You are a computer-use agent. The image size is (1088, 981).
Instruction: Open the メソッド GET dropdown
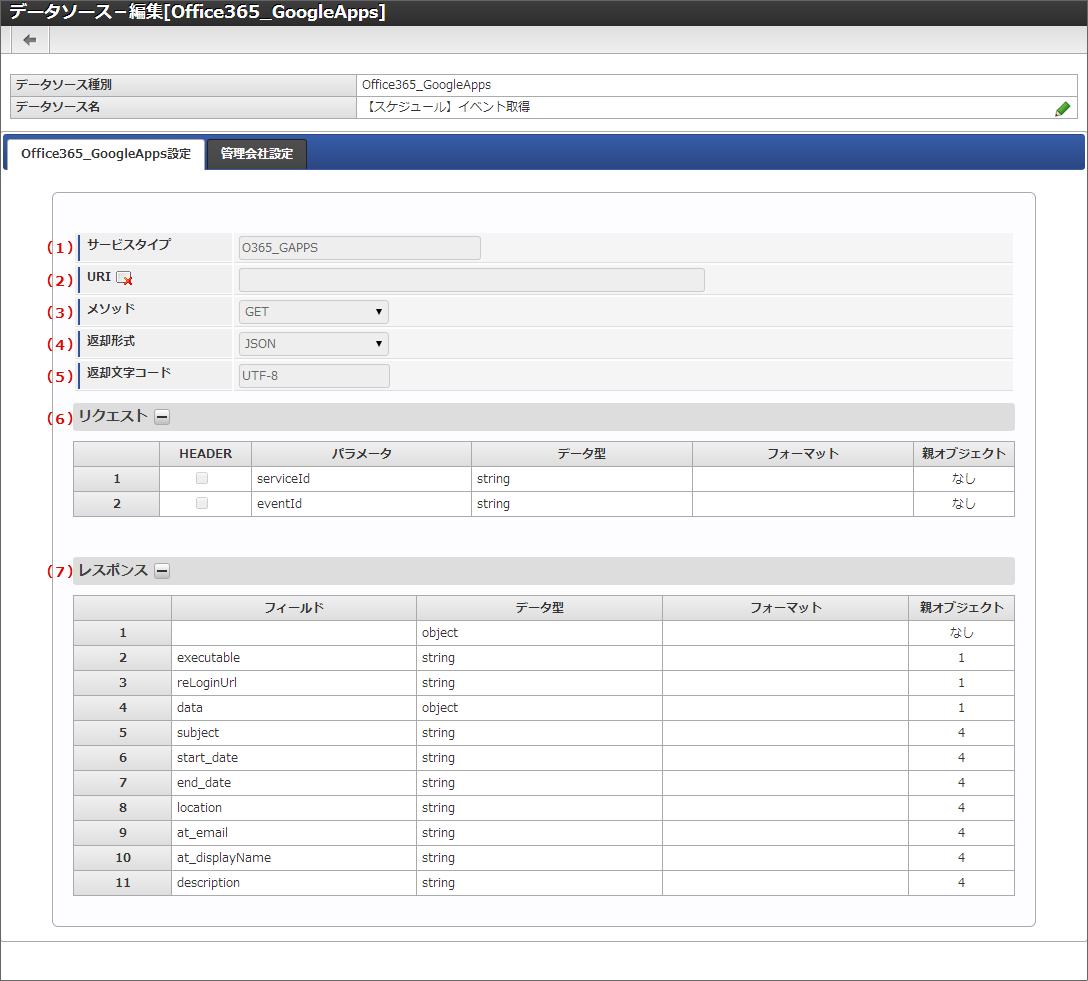314,312
